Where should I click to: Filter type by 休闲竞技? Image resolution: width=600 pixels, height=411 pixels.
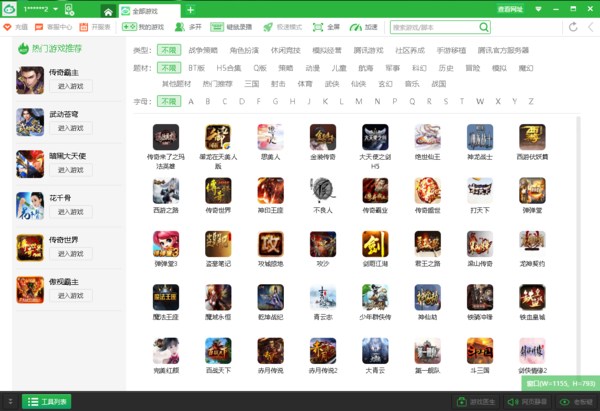tap(285, 50)
